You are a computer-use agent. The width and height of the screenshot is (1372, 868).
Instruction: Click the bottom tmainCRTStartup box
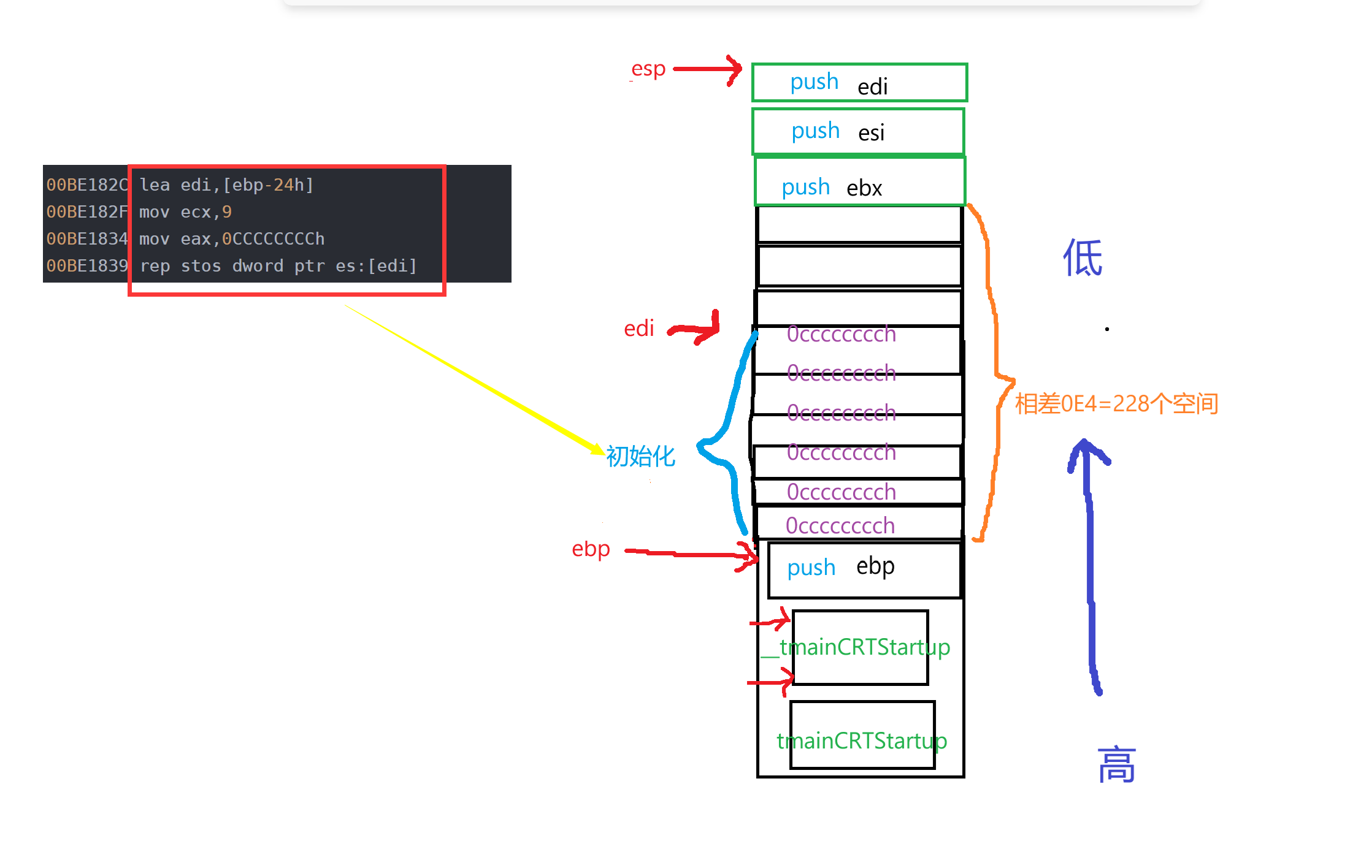pyautogui.click(x=862, y=736)
